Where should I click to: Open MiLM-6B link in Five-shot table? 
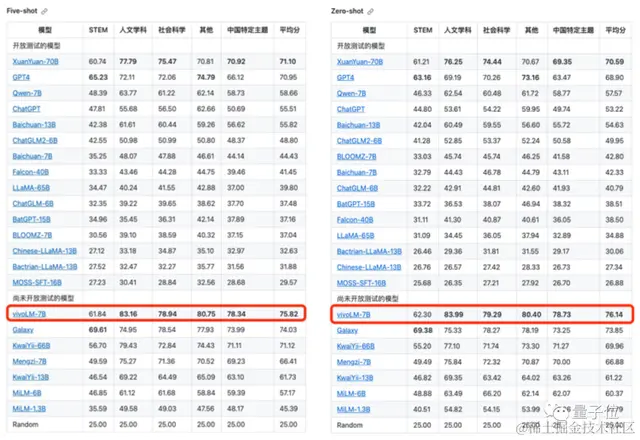(27, 393)
